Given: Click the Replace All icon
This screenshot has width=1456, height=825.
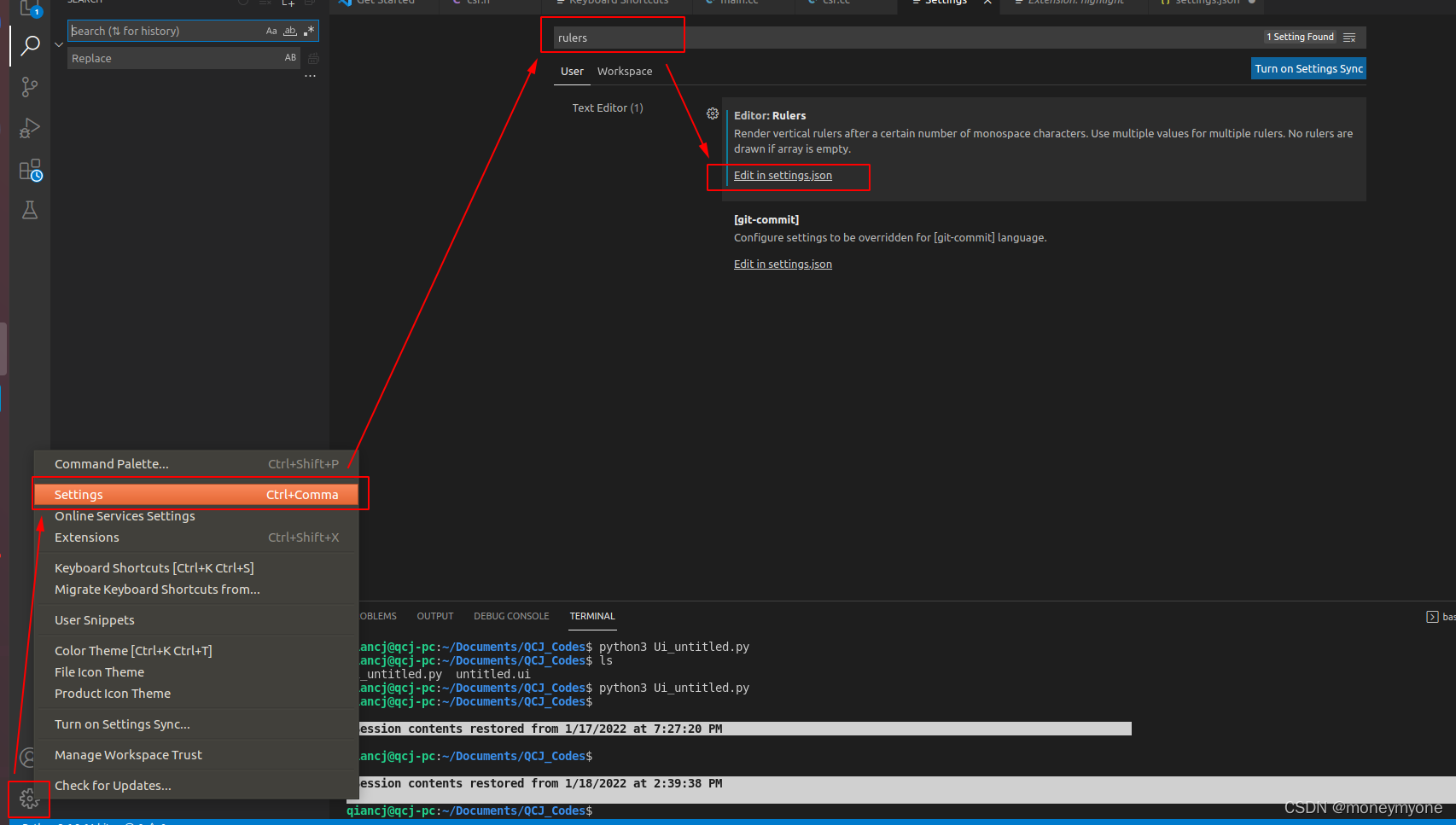Looking at the screenshot, I should coord(313,59).
